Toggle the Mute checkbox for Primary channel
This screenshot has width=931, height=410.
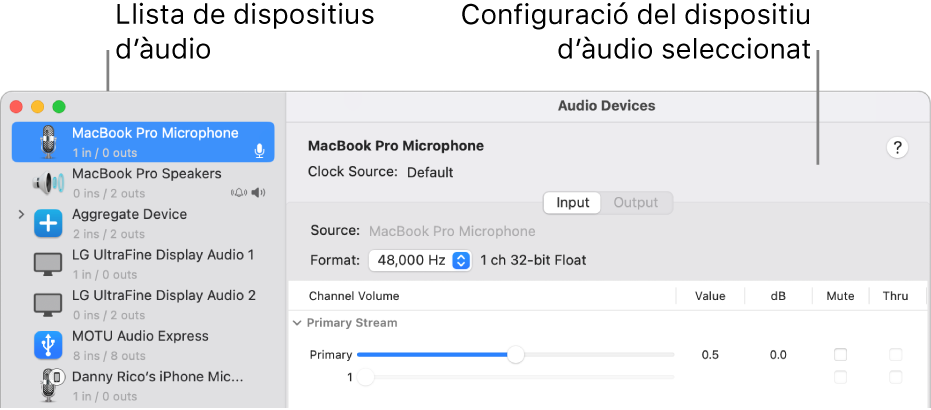[840, 355]
